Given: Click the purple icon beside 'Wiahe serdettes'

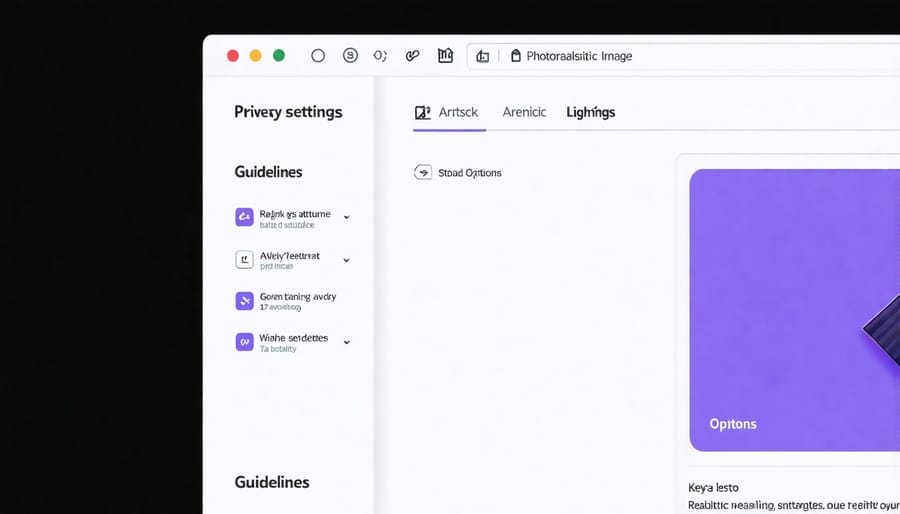Looking at the screenshot, I should click(x=245, y=342).
